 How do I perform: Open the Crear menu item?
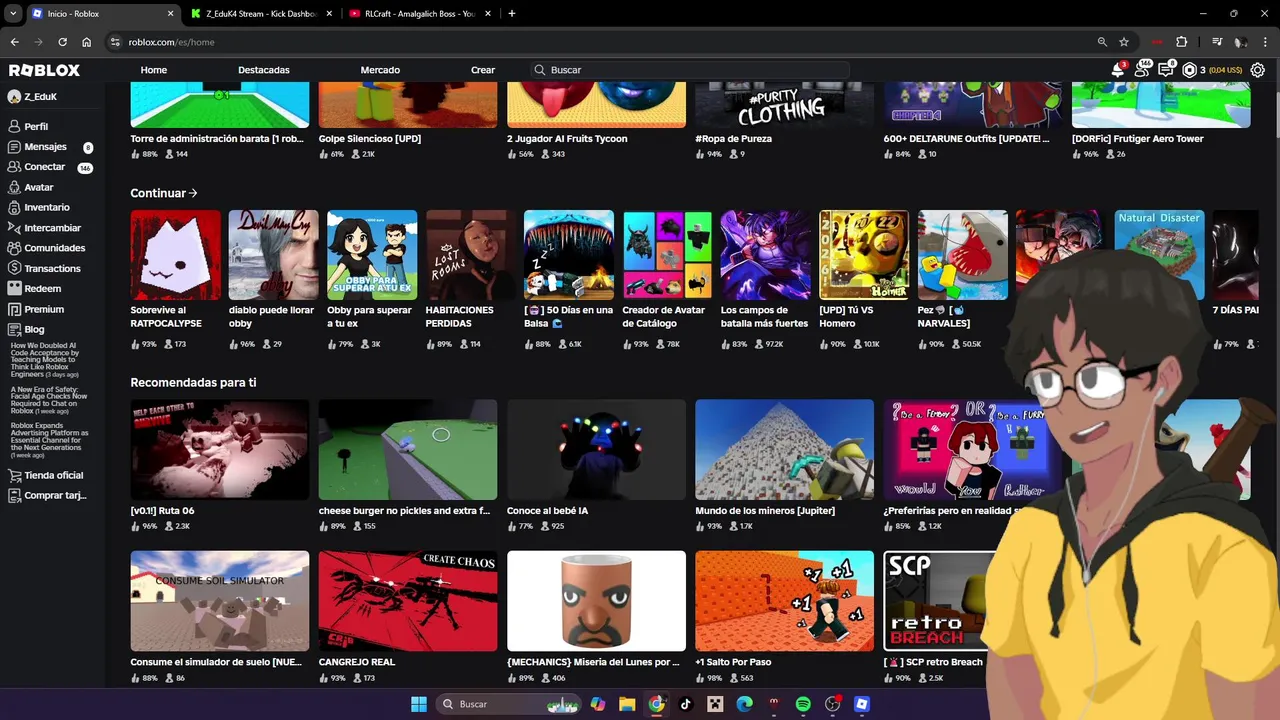pyautogui.click(x=483, y=70)
